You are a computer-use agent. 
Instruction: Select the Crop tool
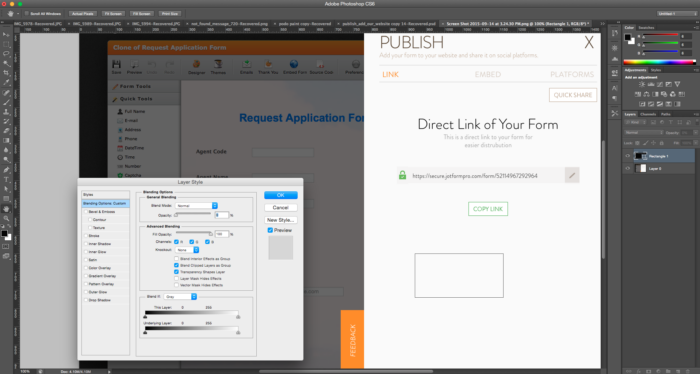[6, 73]
